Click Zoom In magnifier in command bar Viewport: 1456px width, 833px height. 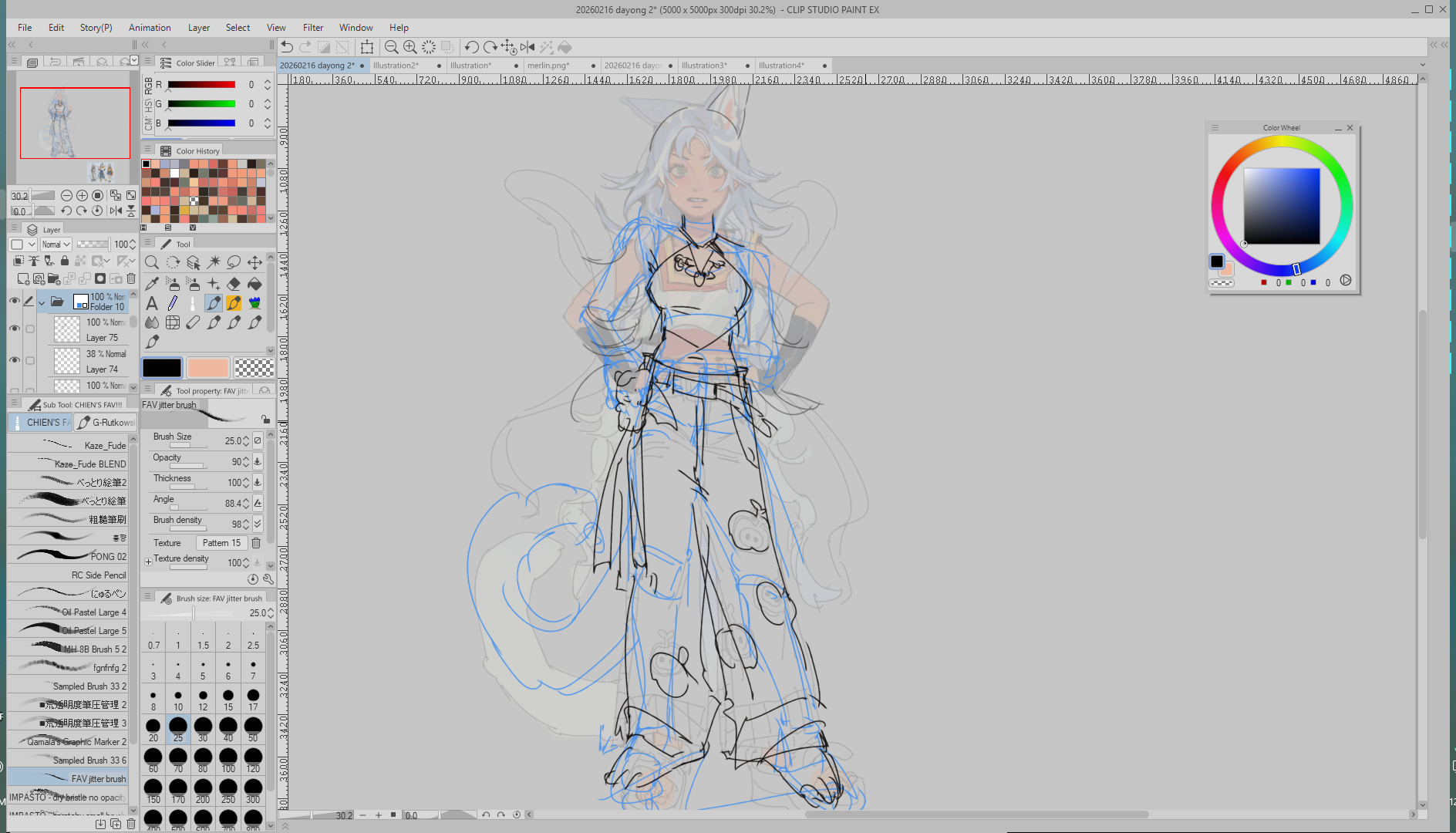(410, 47)
